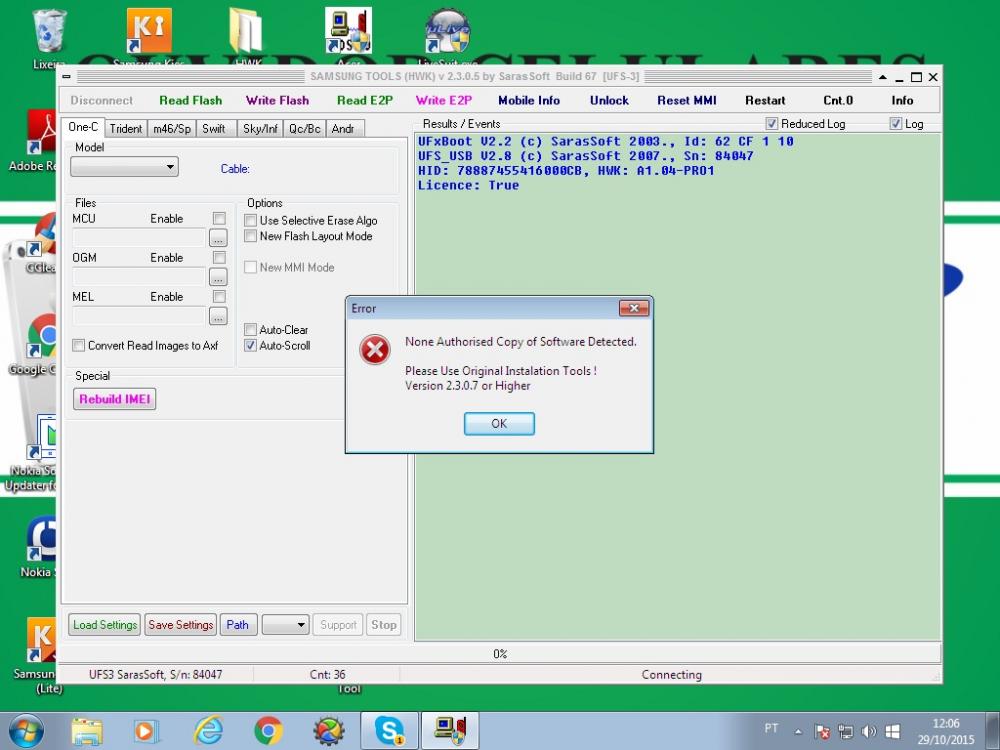Uncheck the Reduced Log checkbox
1000x750 pixels.
(x=772, y=124)
